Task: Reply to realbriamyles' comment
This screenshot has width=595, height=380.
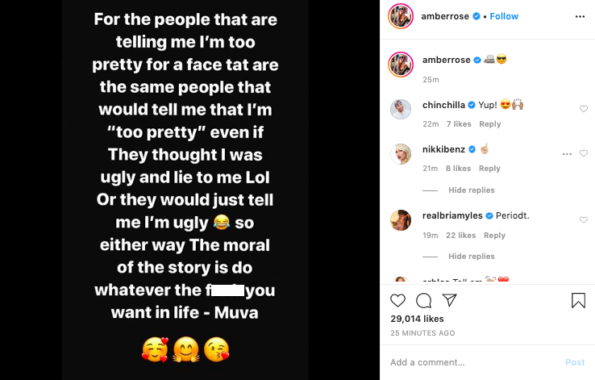Action: (x=494, y=235)
